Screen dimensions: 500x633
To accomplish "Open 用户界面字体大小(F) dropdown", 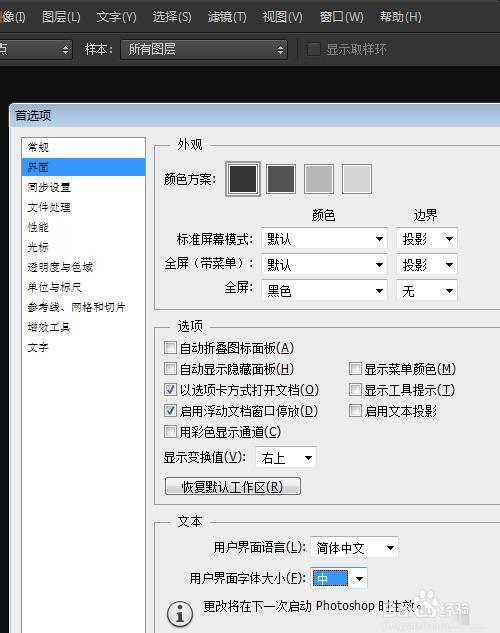I will tap(339, 579).
